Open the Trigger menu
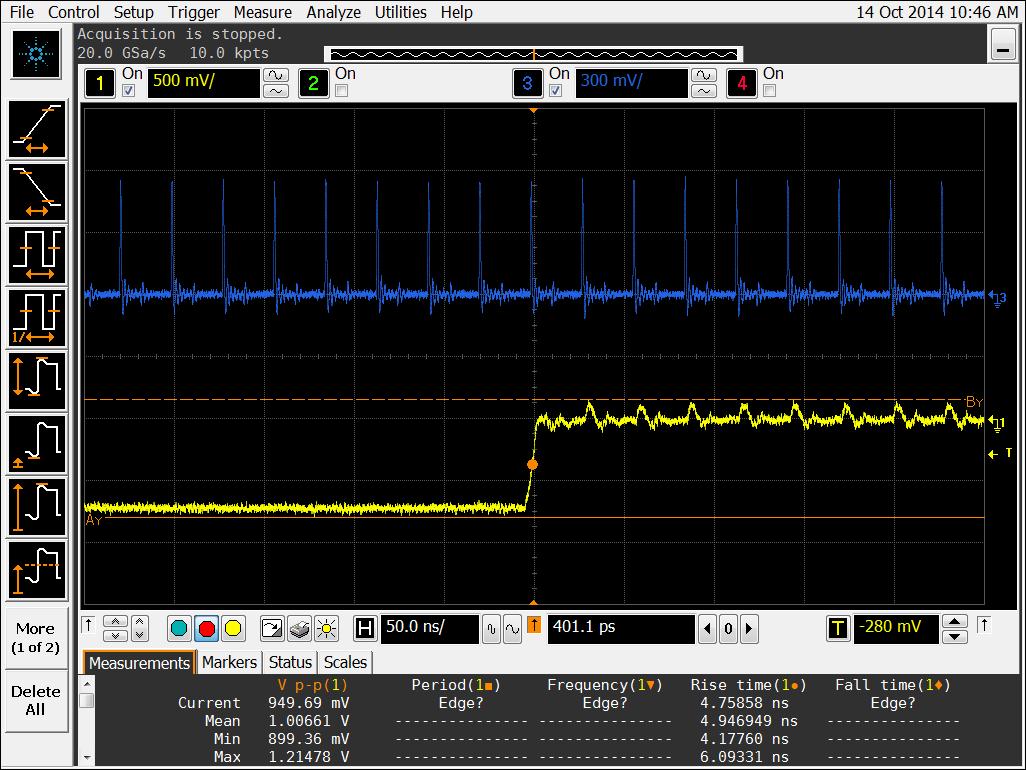 pos(194,12)
